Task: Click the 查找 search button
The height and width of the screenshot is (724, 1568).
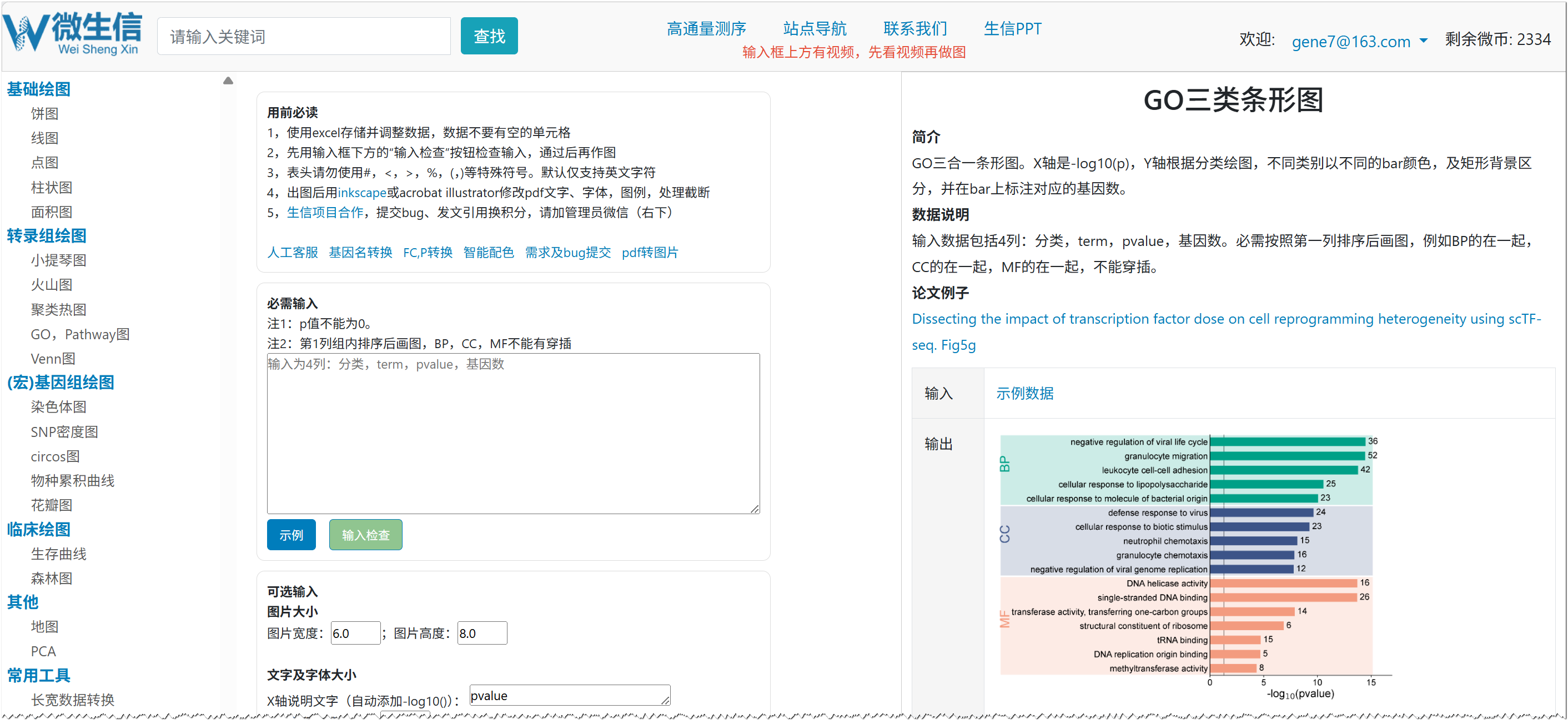Action: (x=489, y=37)
